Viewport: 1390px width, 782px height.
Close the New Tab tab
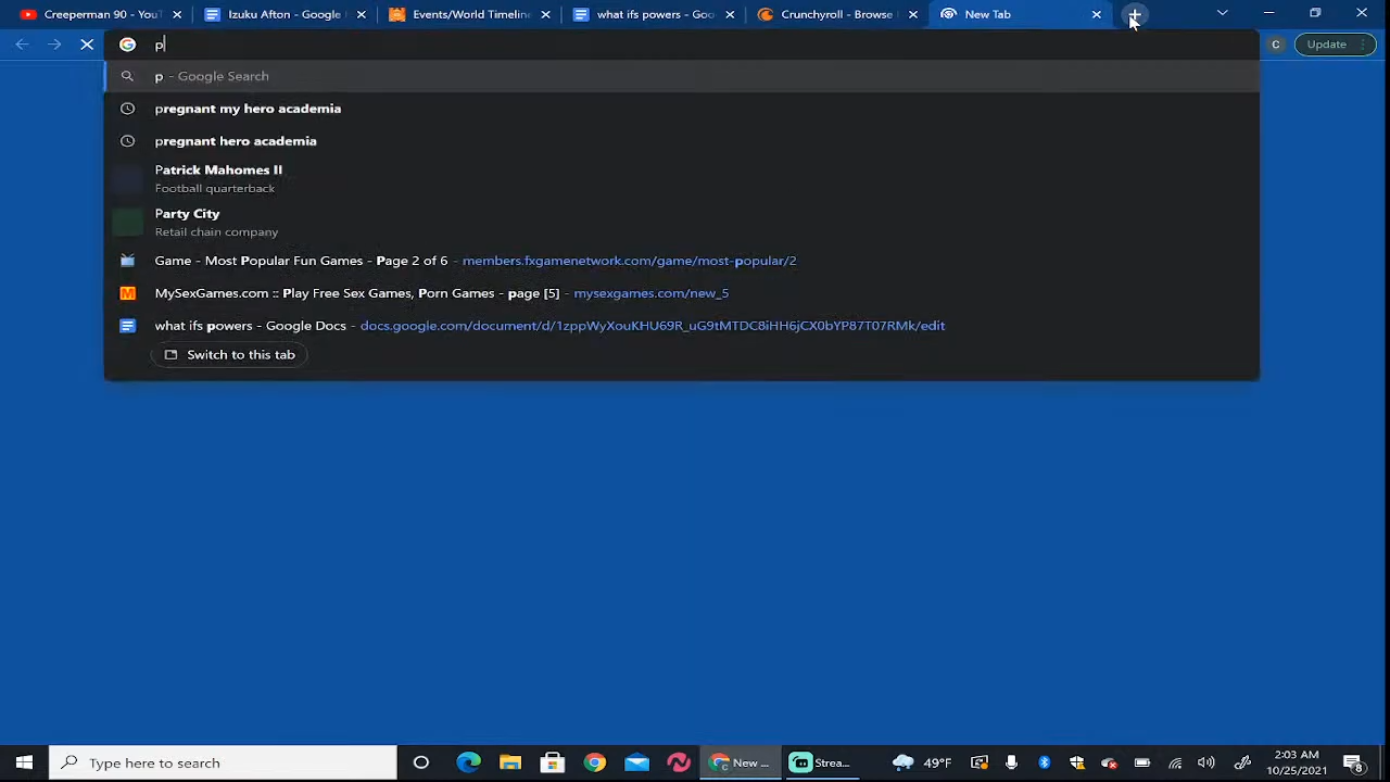pos(1097,15)
